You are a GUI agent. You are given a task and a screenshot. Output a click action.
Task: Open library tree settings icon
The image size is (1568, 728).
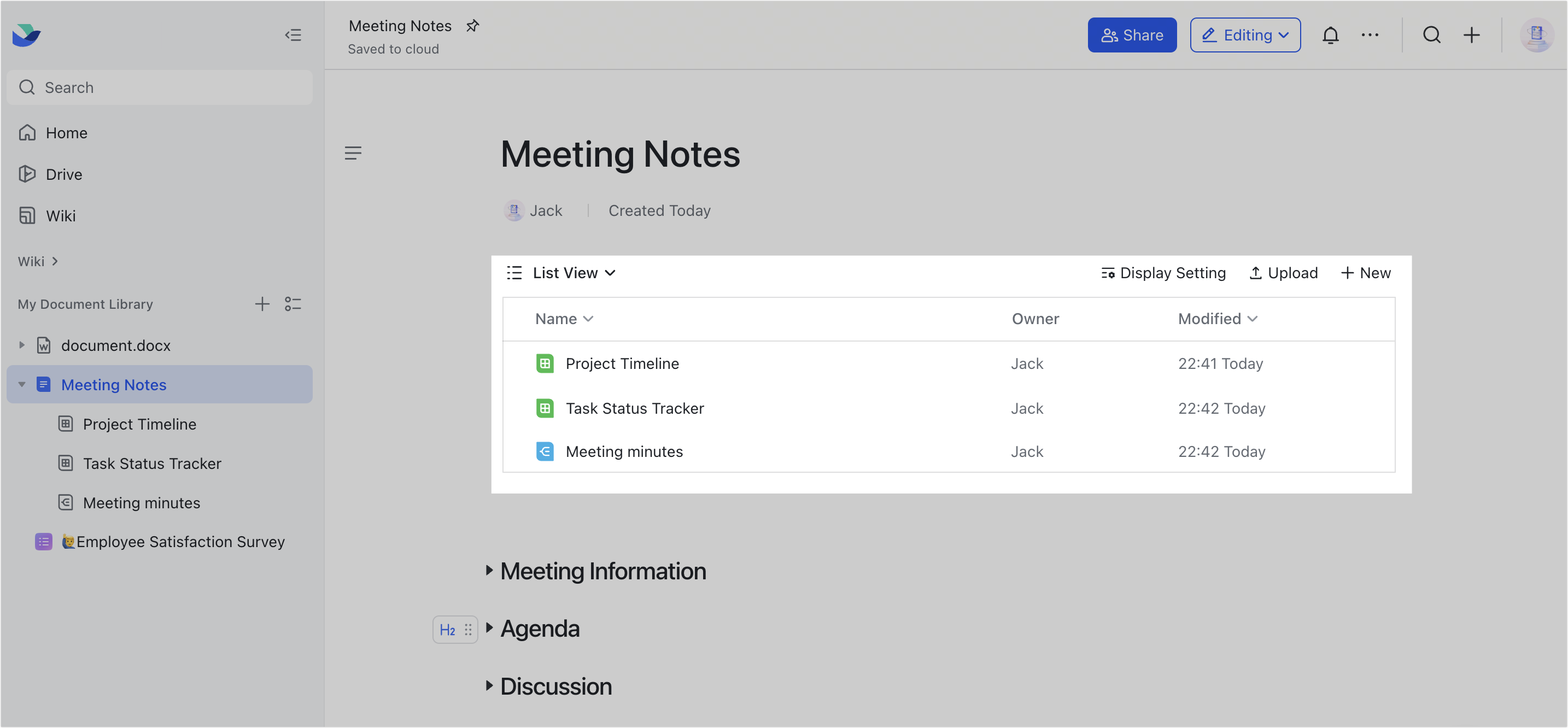pyautogui.click(x=293, y=304)
